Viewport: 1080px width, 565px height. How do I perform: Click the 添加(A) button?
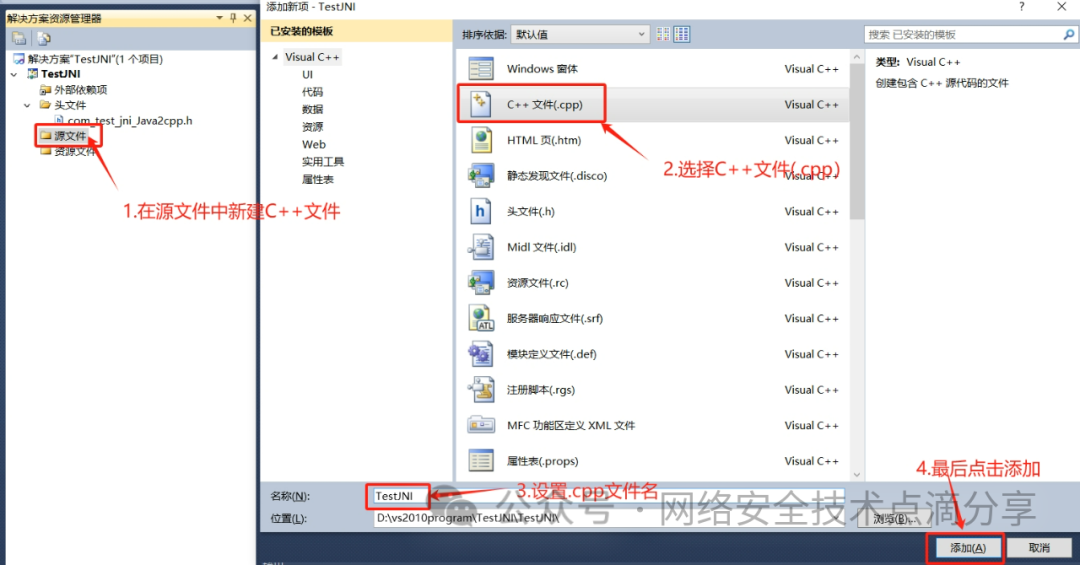[967, 548]
